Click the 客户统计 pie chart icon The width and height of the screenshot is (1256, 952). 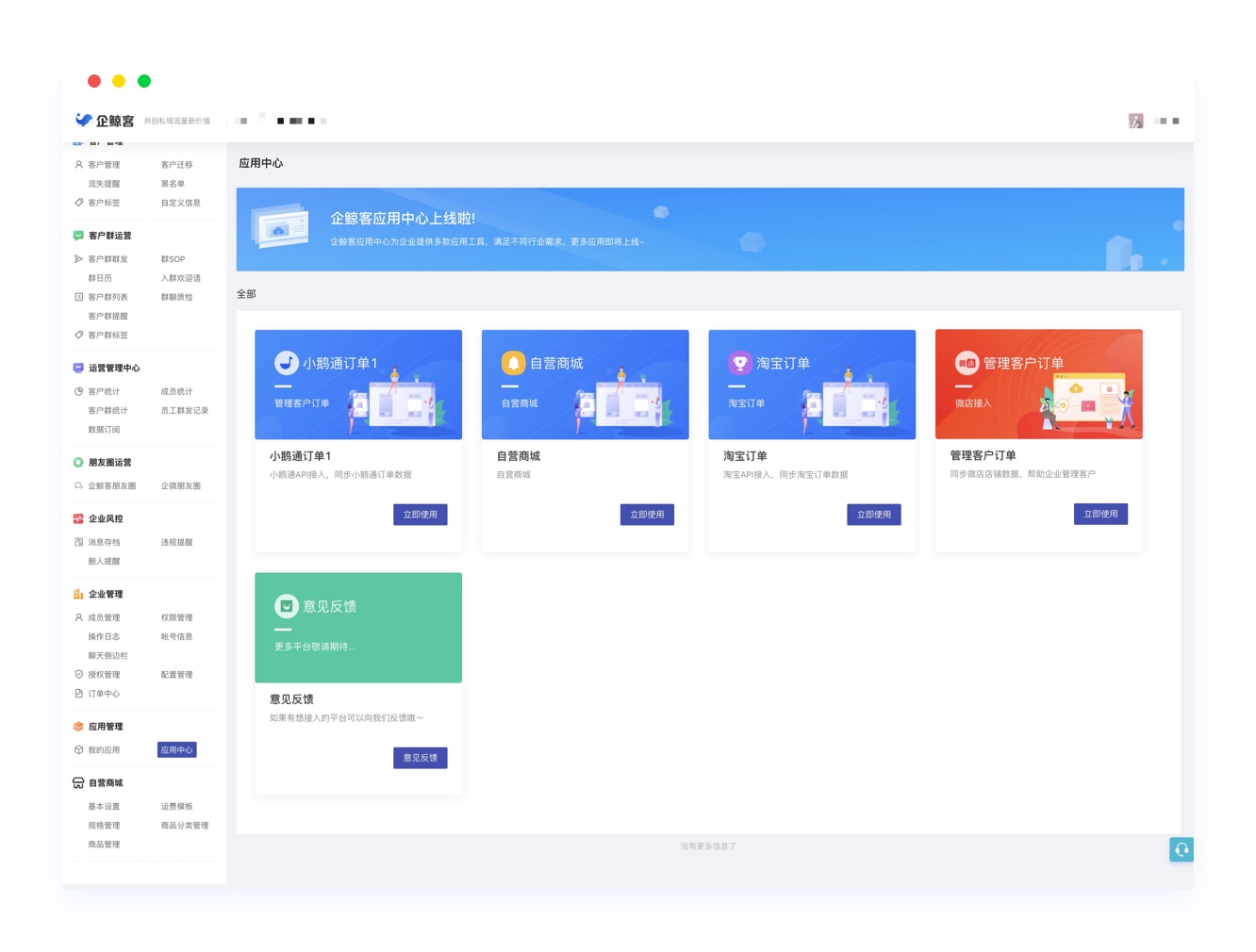click(78, 391)
